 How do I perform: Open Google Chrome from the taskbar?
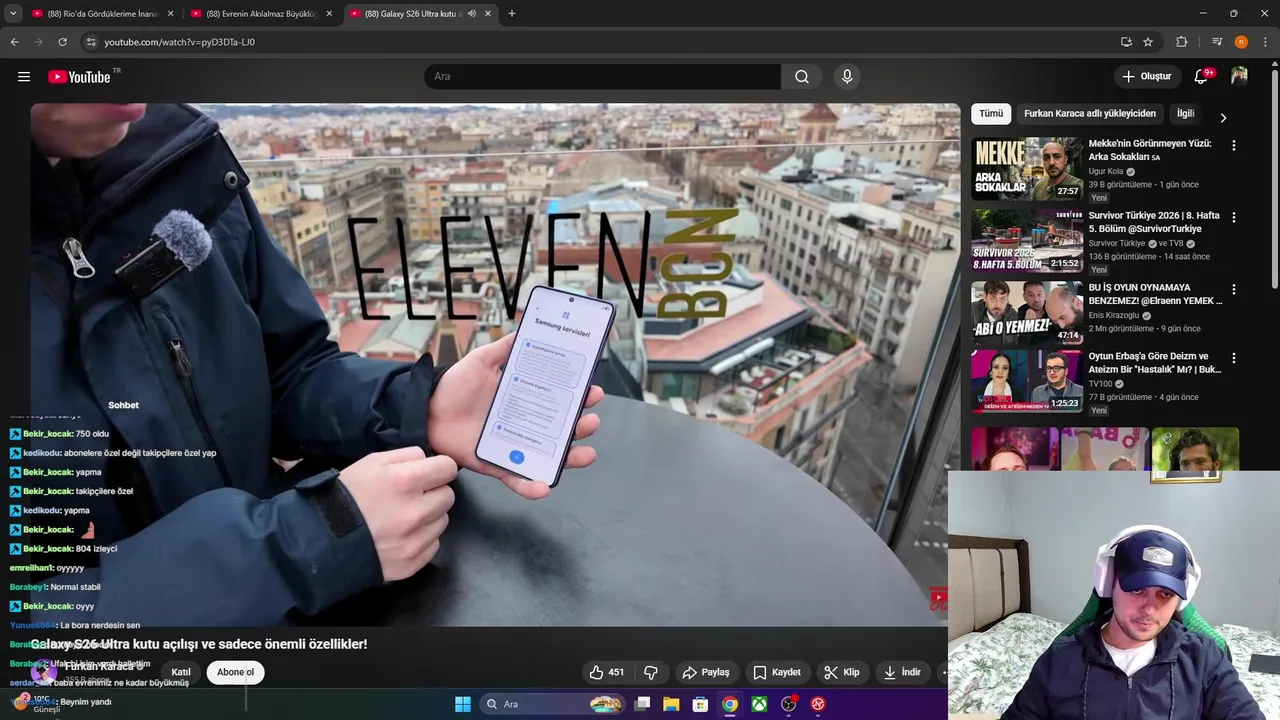(x=730, y=704)
